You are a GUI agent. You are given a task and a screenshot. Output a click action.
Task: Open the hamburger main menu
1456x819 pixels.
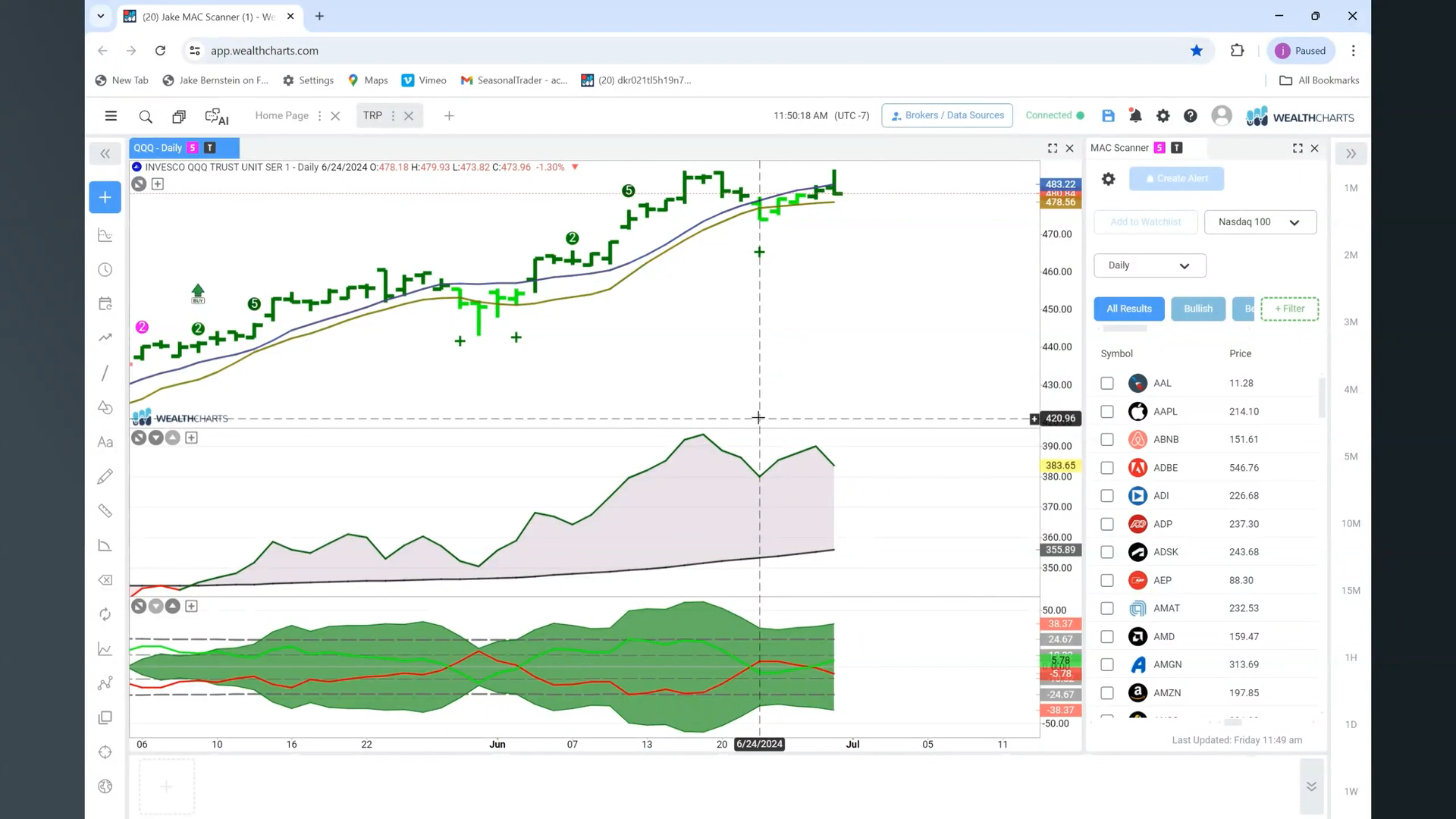tap(111, 116)
